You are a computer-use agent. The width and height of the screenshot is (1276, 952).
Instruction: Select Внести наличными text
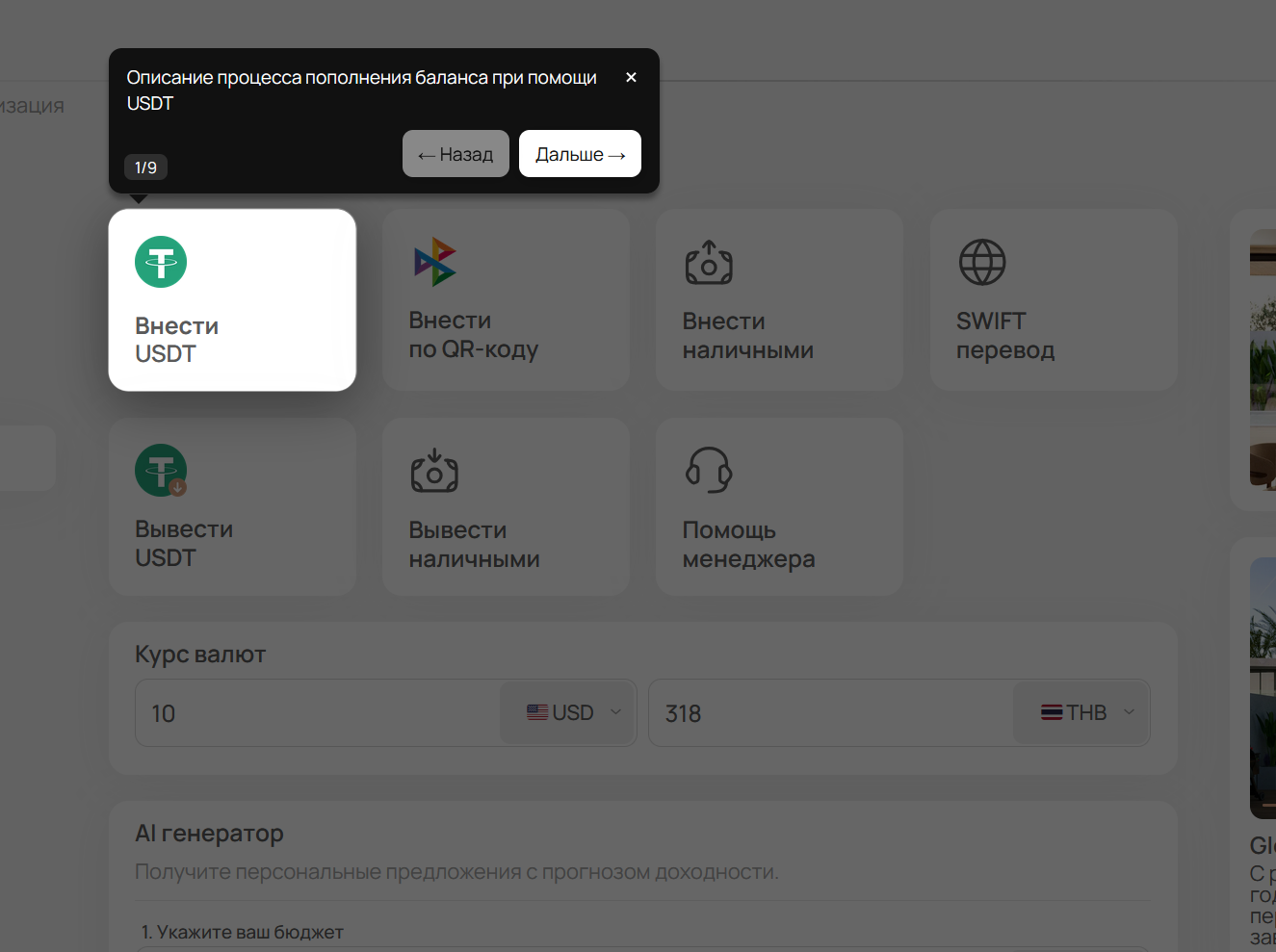748,336
